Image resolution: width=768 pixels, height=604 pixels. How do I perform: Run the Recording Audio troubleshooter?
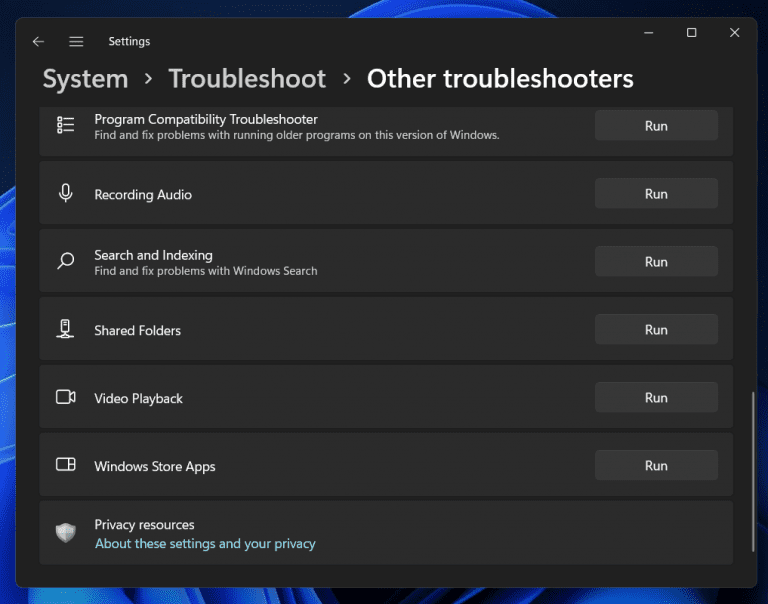coord(656,194)
